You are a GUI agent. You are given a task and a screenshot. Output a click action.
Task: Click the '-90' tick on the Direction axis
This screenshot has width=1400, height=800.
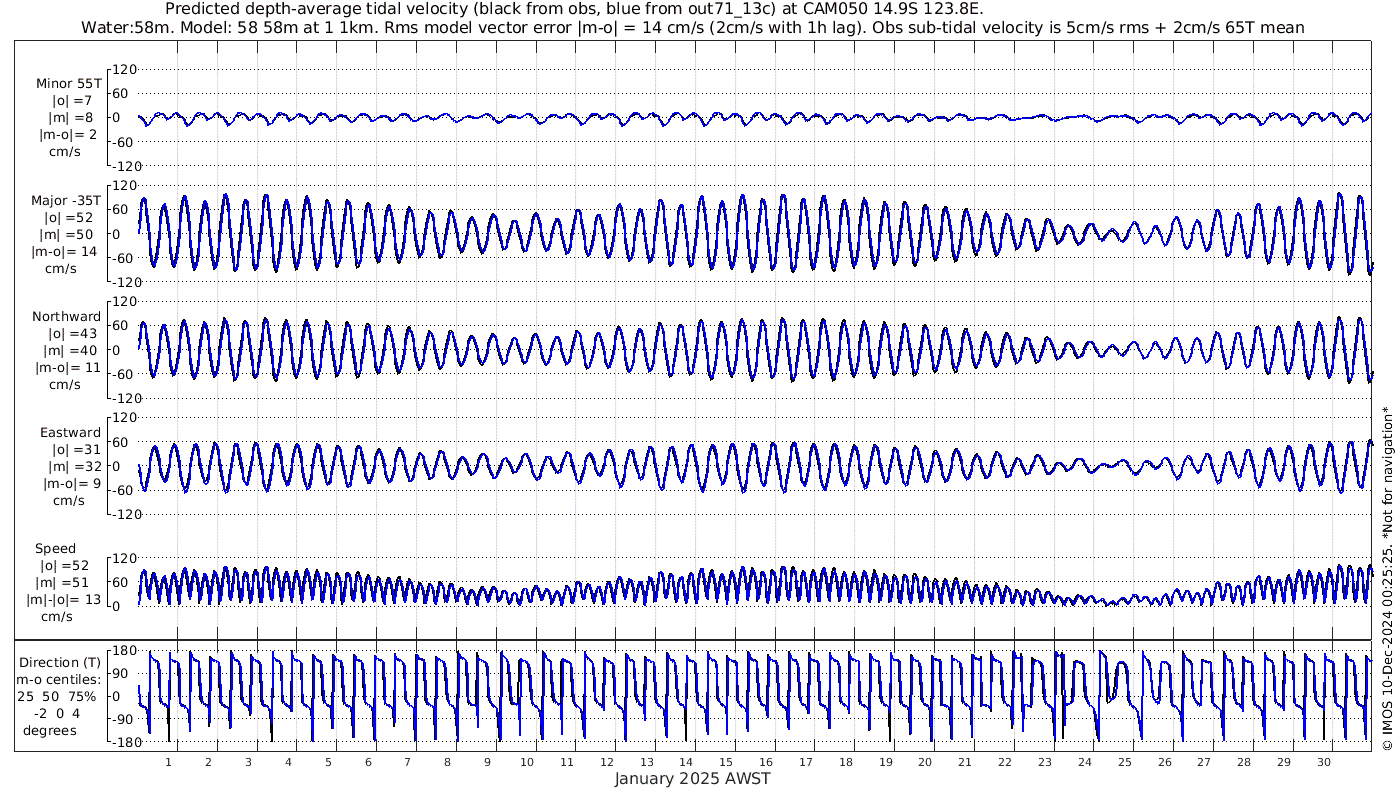tap(124, 720)
